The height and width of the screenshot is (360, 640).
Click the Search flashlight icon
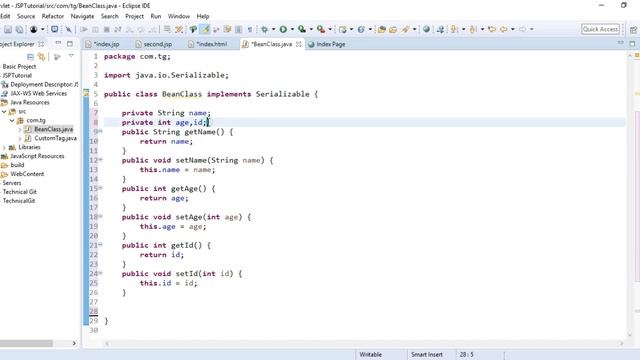point(405,29)
